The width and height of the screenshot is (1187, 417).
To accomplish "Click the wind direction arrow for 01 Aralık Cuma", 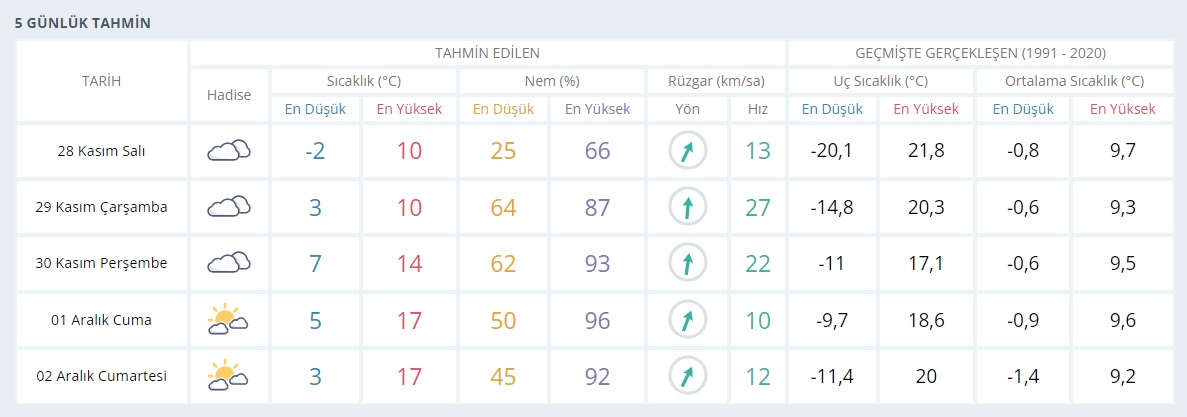I will coord(687,319).
